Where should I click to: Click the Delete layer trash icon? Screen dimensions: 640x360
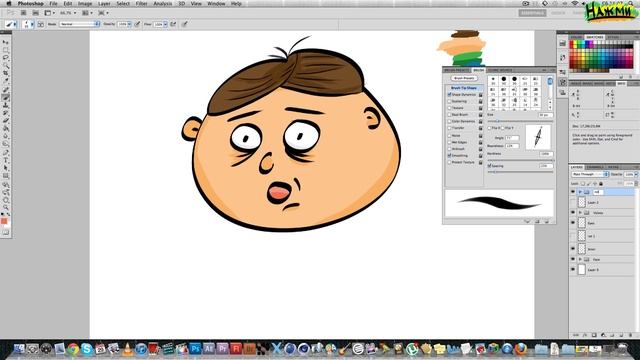630,335
